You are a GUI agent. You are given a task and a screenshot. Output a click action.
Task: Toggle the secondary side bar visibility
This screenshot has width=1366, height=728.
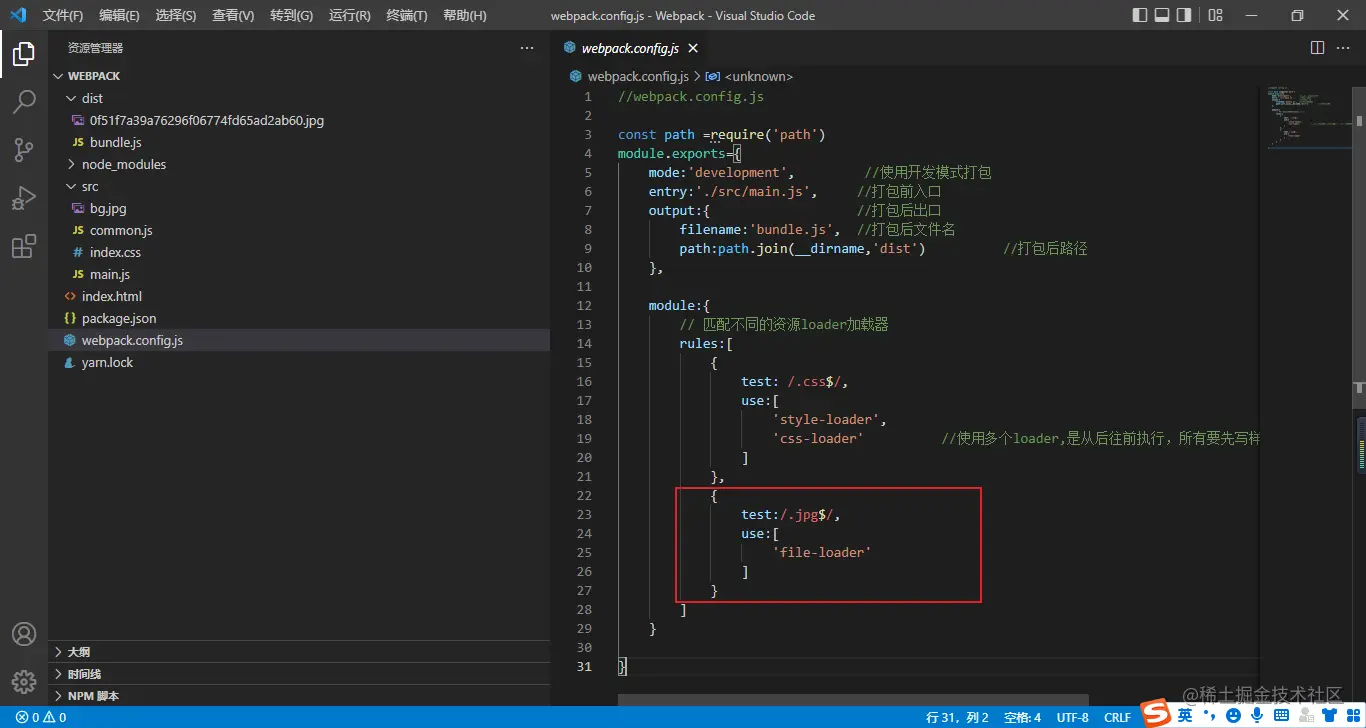(1184, 15)
